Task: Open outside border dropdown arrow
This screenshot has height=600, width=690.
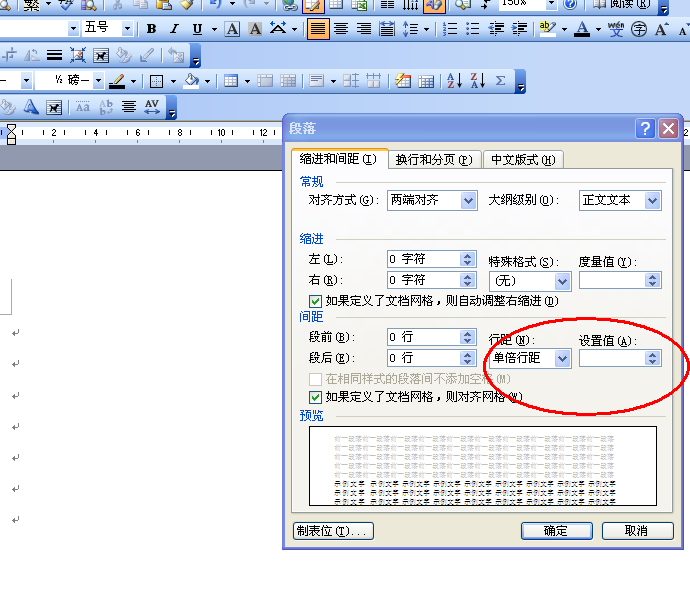Action: (173, 81)
